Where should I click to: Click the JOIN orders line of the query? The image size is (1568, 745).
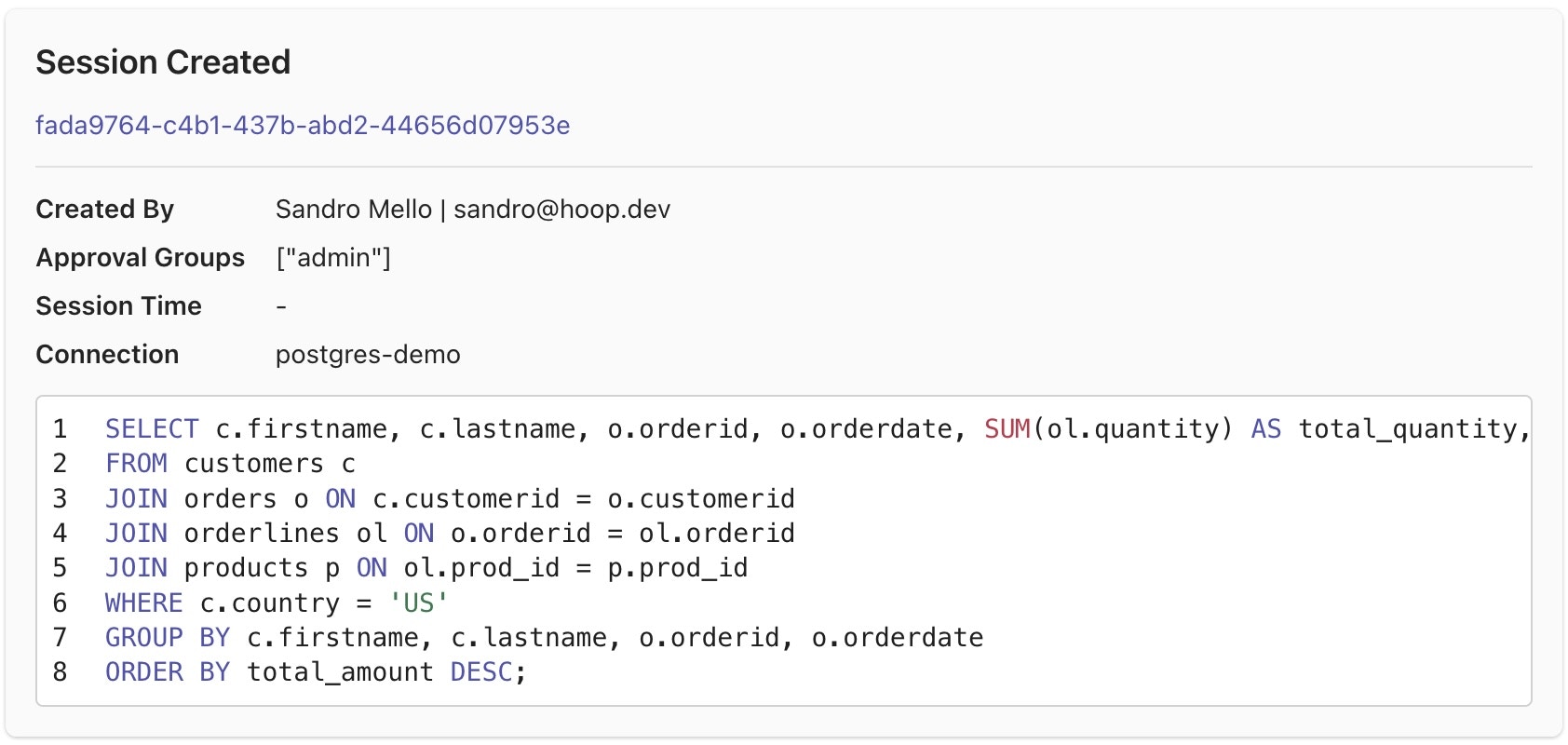pos(450,498)
